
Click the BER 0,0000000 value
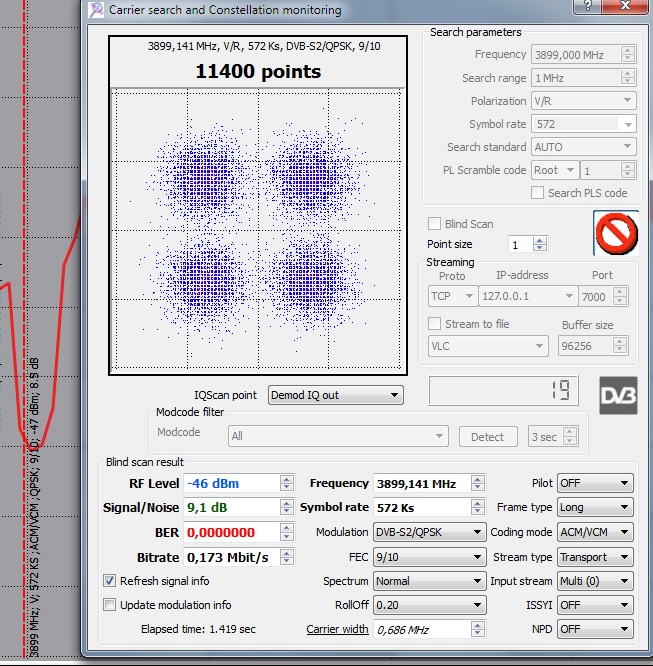[220, 532]
